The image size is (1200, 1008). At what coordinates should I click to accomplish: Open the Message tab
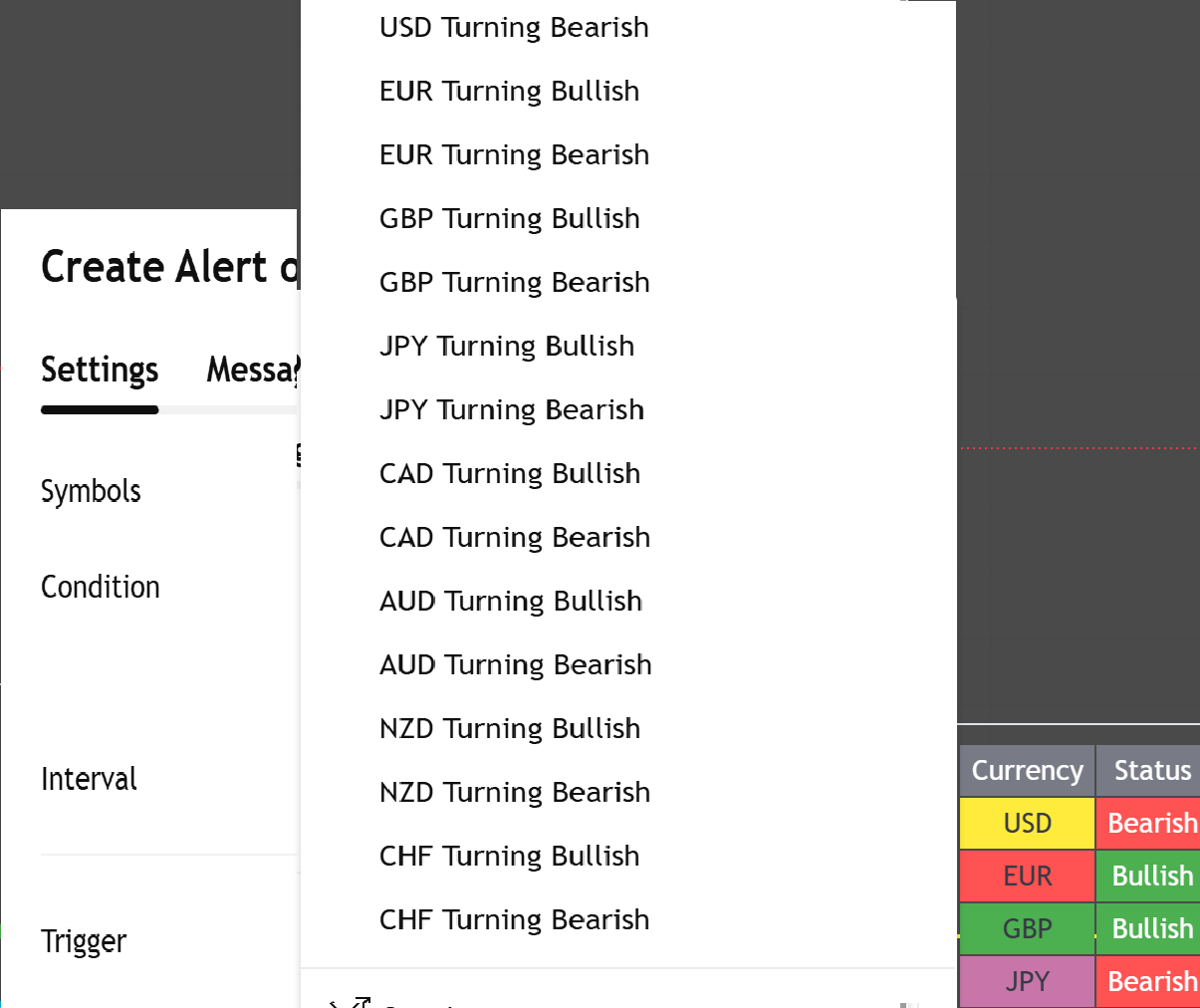(x=251, y=370)
